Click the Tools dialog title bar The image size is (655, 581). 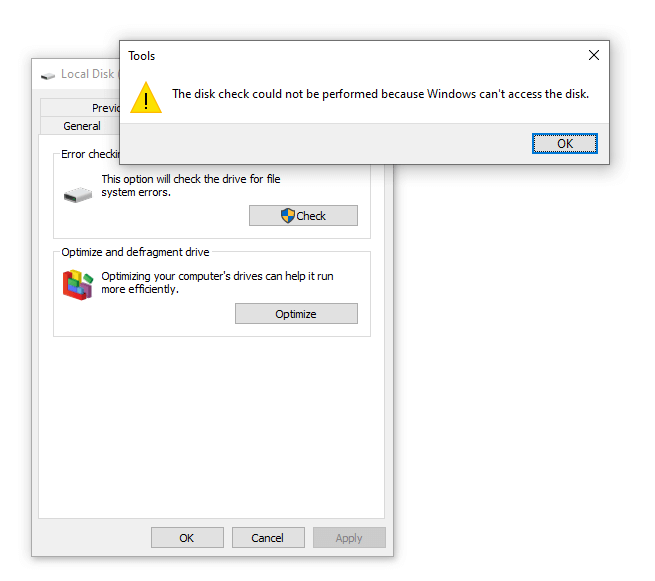point(350,56)
